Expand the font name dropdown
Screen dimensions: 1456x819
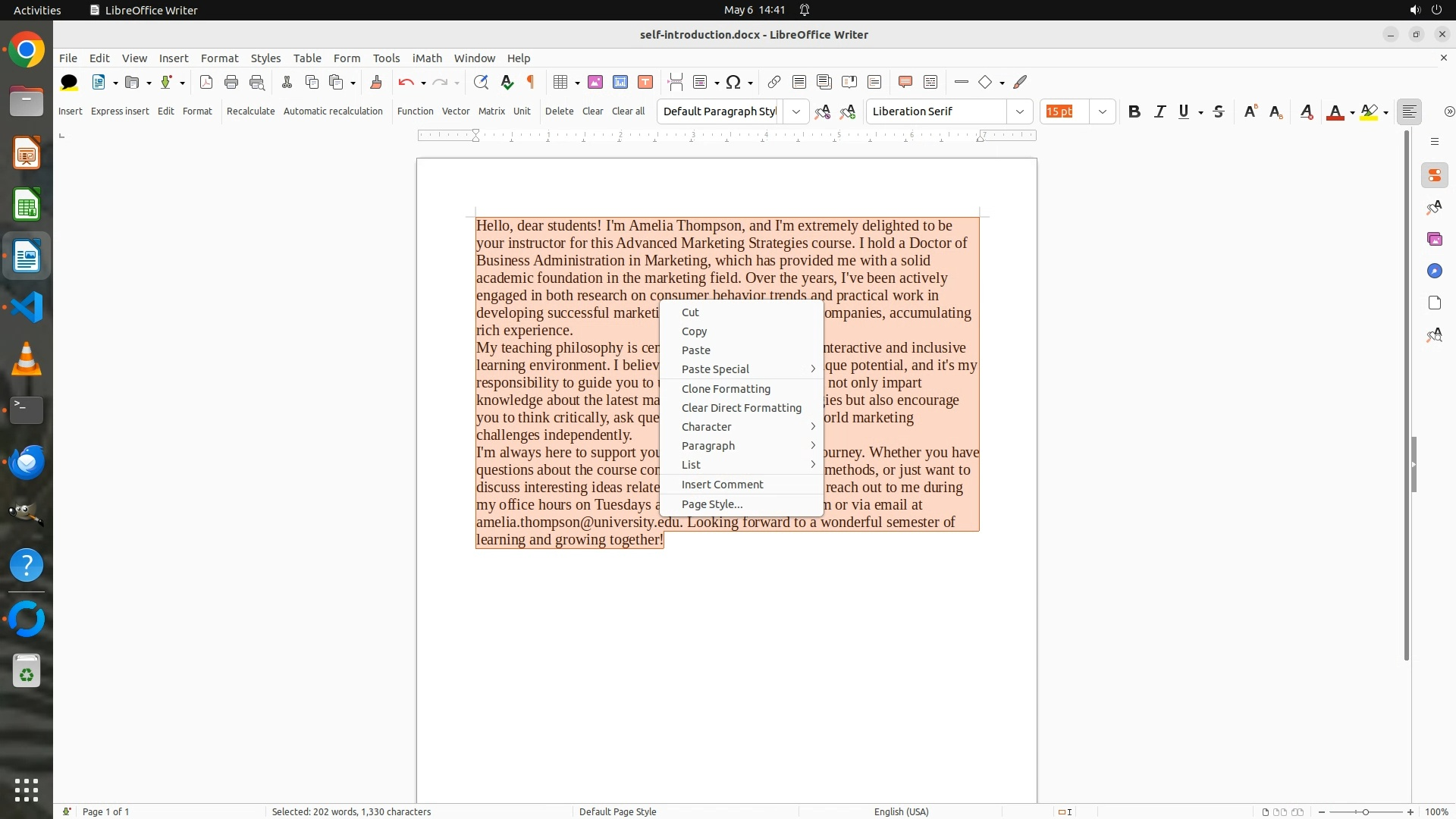click(x=1019, y=111)
